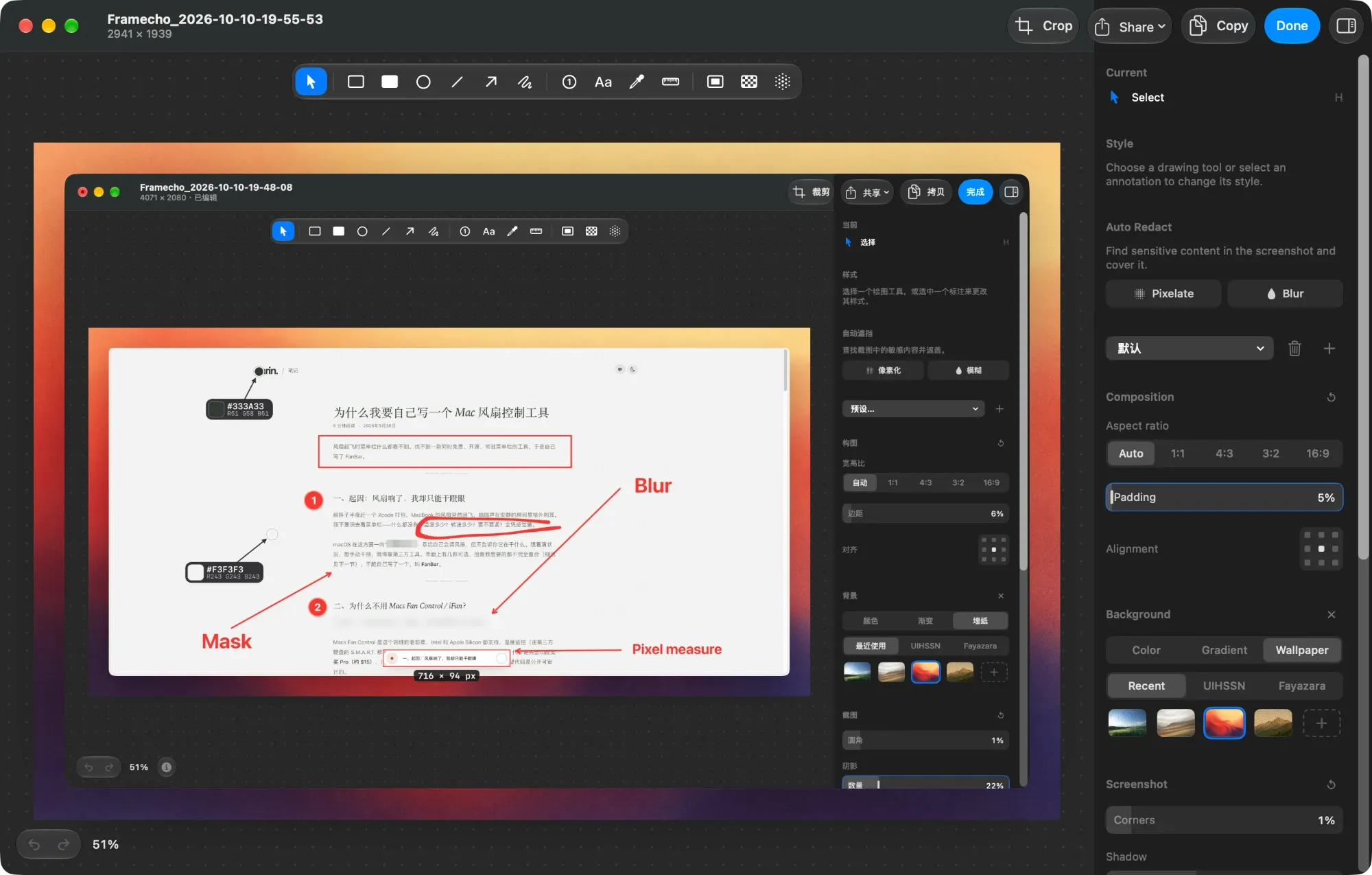The height and width of the screenshot is (875, 1372).
Task: Auto redact with Pixelate button
Action: pos(1163,293)
